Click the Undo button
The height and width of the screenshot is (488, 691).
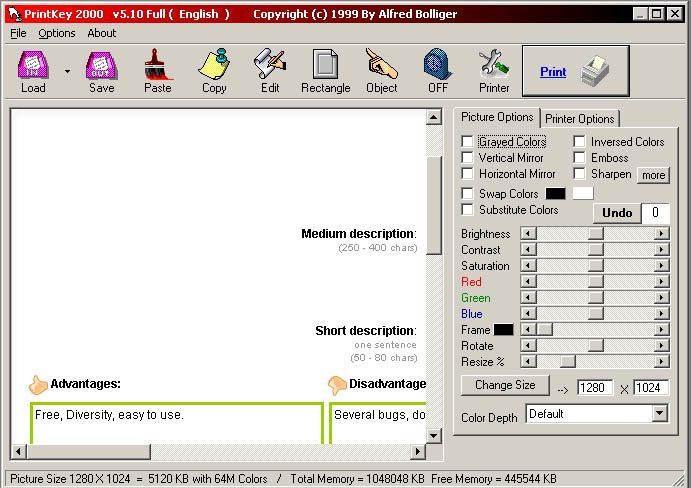(617, 213)
